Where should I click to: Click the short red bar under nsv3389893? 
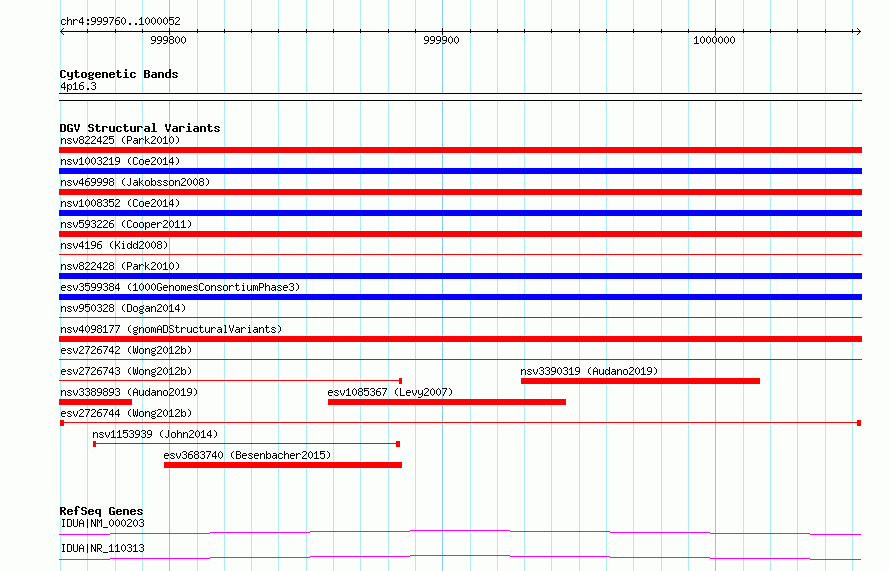(95, 402)
